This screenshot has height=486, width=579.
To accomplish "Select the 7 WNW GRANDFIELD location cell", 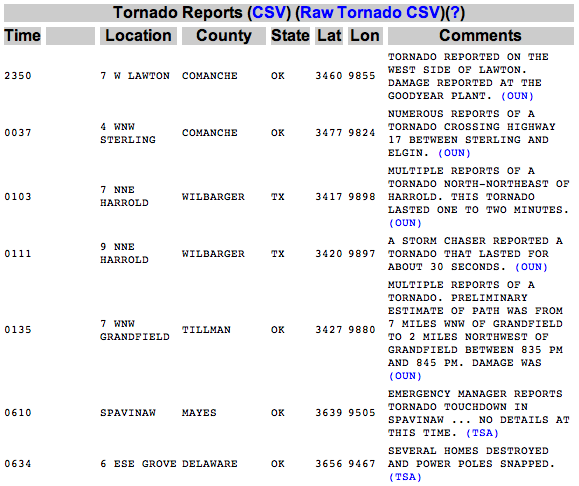I will [x=135, y=330].
